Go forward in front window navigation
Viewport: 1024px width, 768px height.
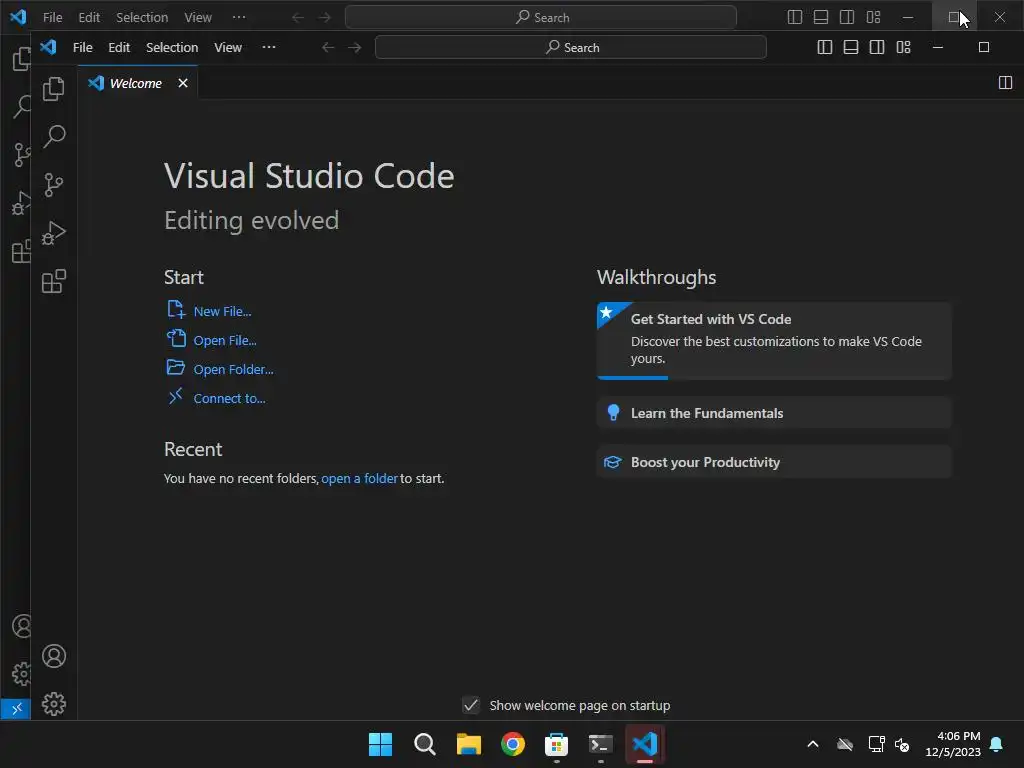tap(355, 47)
